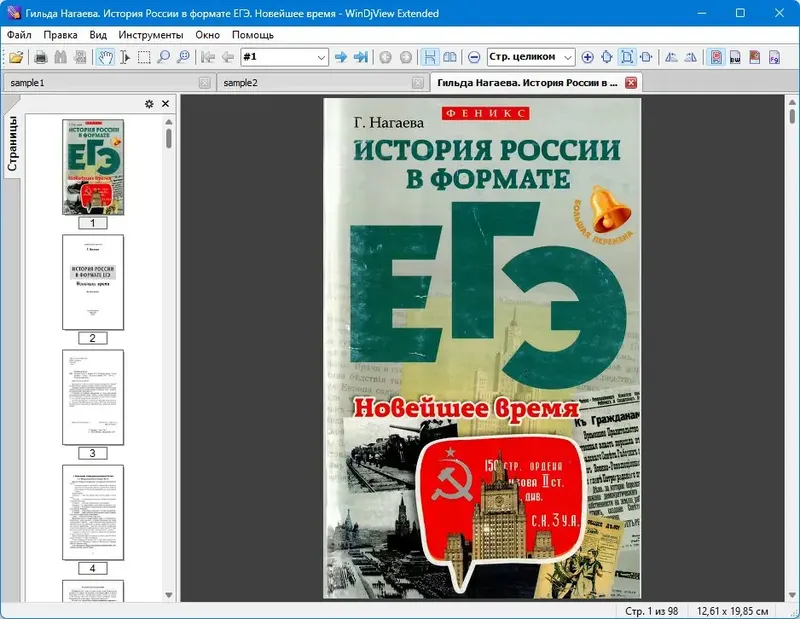Open the Вид menu

click(98, 35)
